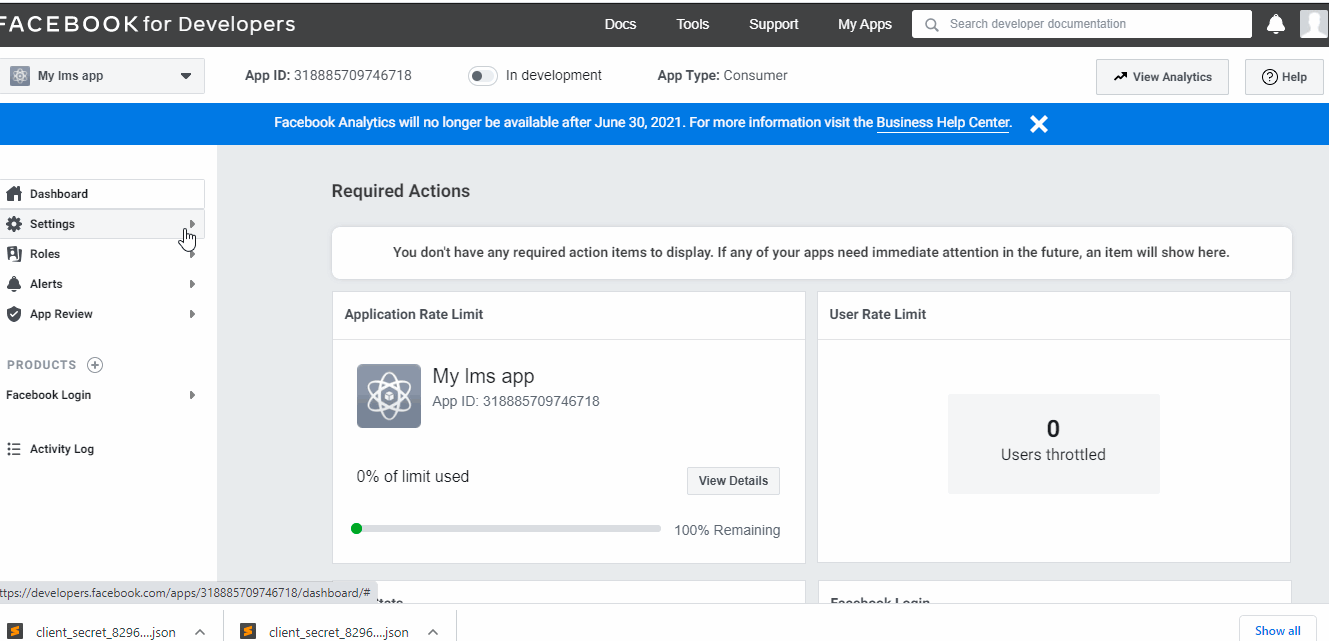Click the My lms app atom icon in selector
Screen dimensions: 1329x641
(20, 76)
